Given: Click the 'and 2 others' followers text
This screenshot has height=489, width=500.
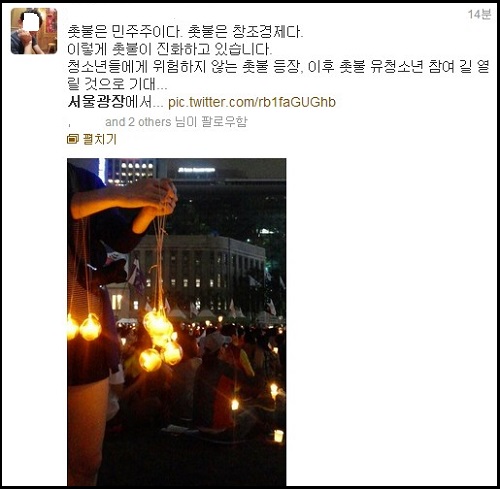Looking at the screenshot, I should point(138,122).
